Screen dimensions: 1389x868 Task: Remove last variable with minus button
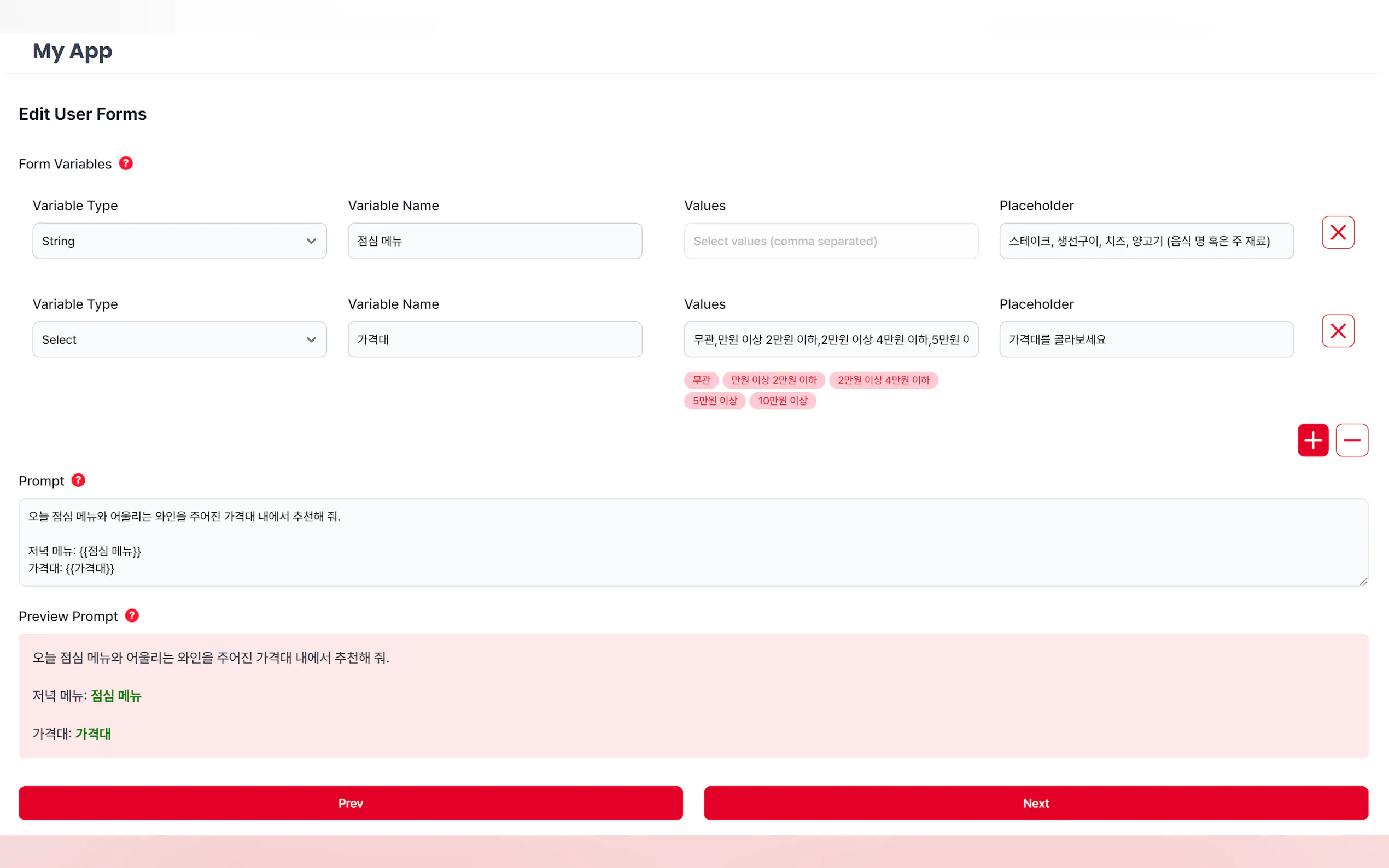pyautogui.click(x=1351, y=441)
